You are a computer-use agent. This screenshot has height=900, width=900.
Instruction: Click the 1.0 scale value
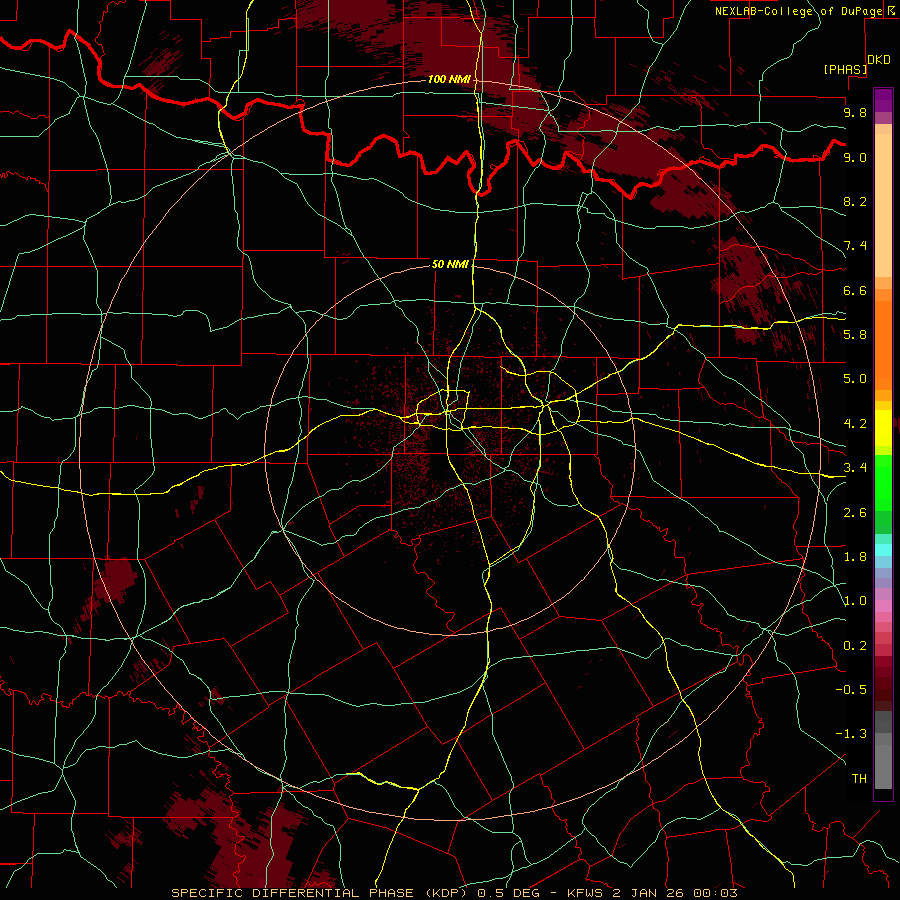855,601
